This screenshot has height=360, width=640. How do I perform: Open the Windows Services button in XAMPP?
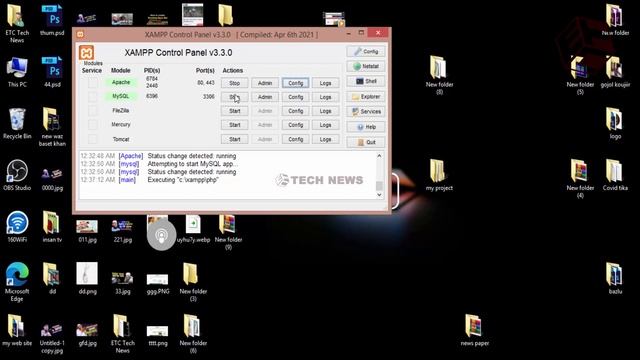pos(366,111)
